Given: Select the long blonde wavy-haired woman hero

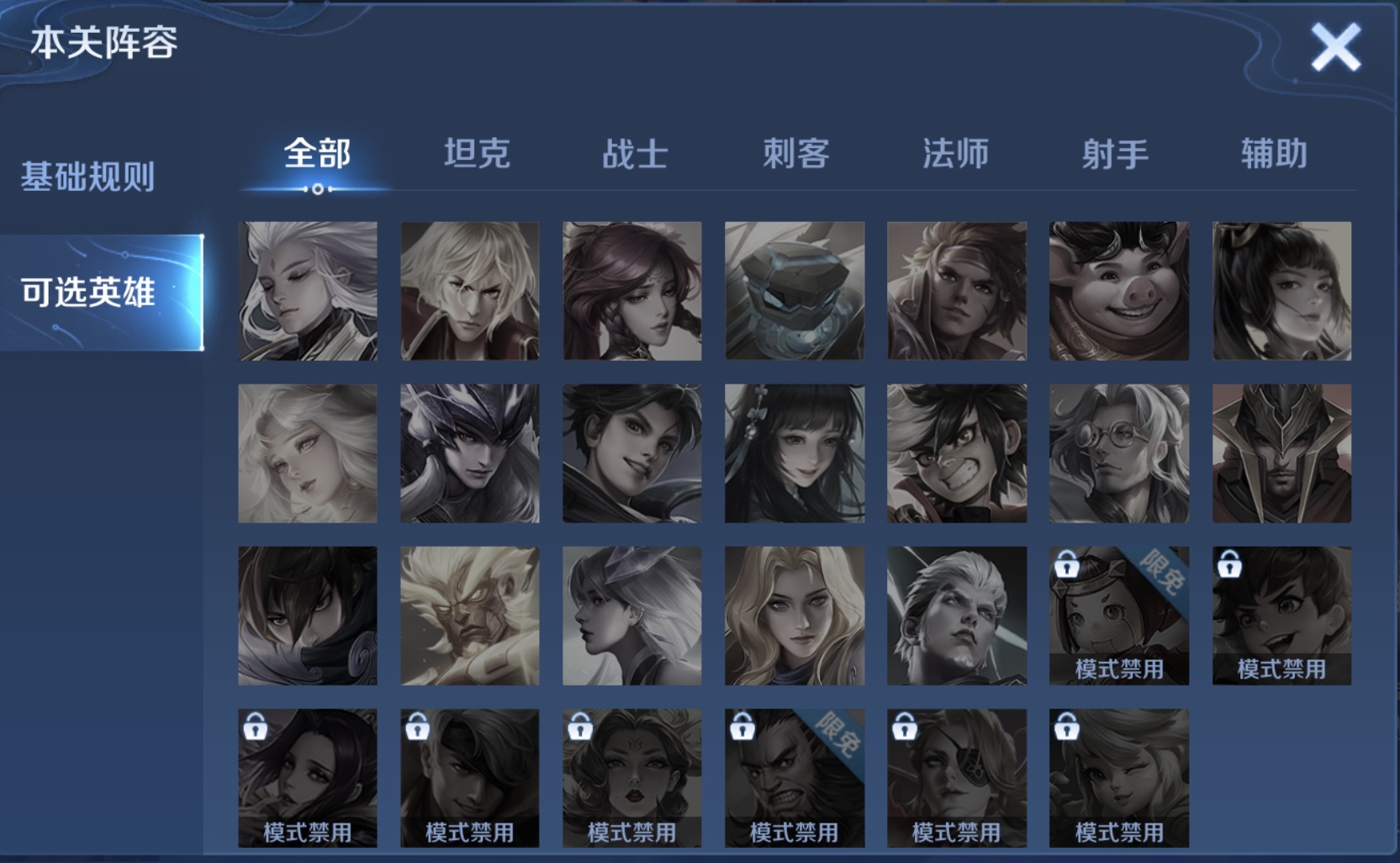Looking at the screenshot, I should (795, 616).
